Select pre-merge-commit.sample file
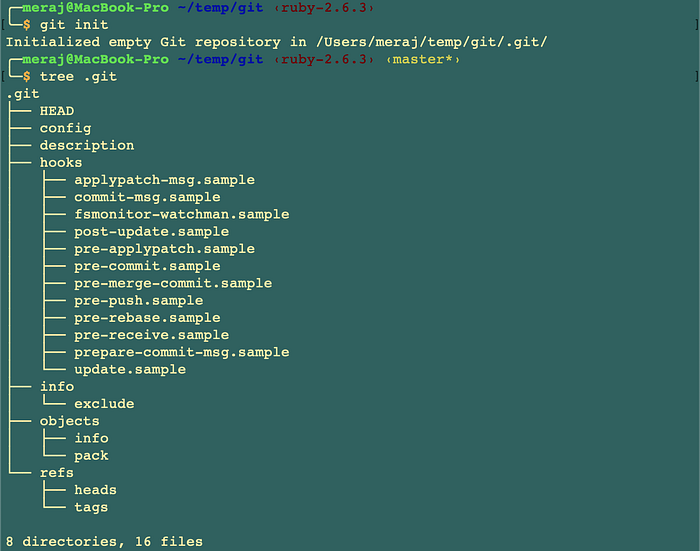700x551 pixels. click(x=173, y=283)
